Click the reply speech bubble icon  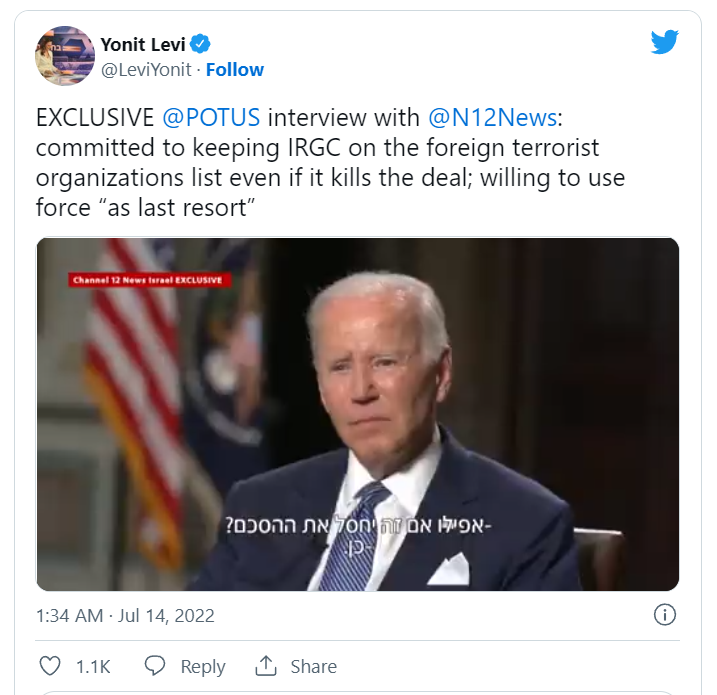[155, 666]
